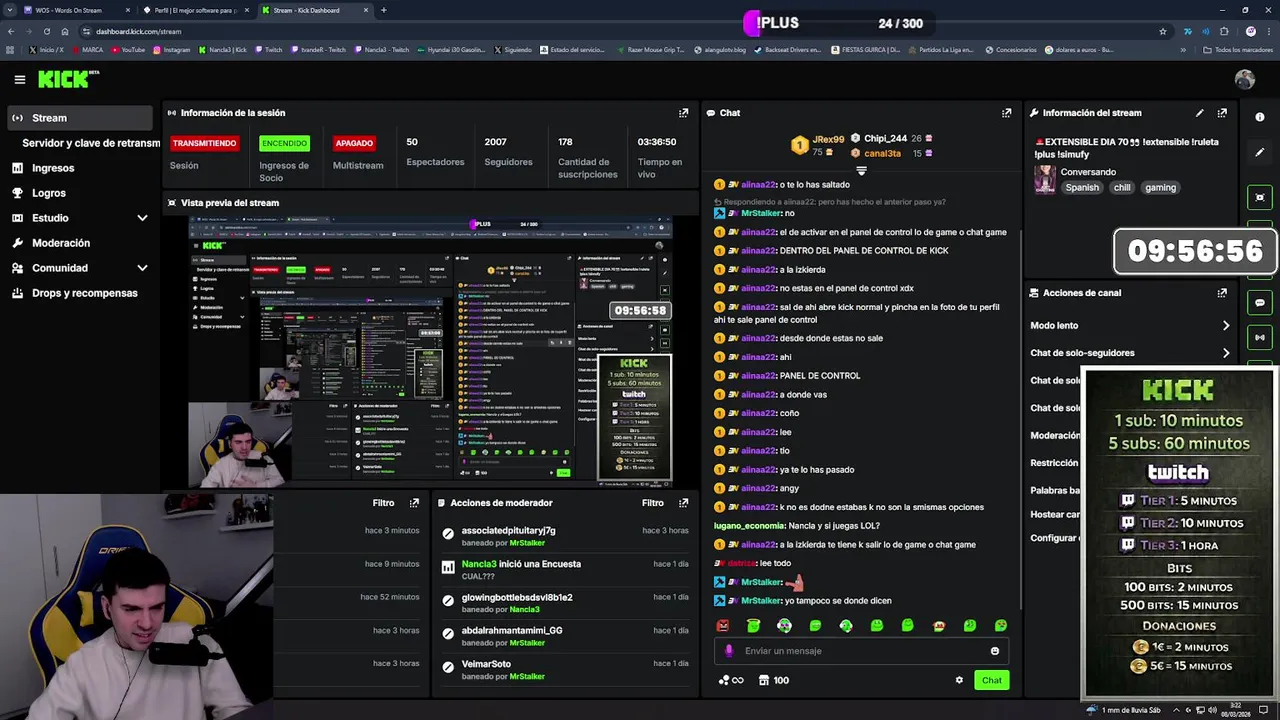The height and width of the screenshot is (720, 1280).
Task: Open Chat de solo-seguidores options
Action: 1130,353
